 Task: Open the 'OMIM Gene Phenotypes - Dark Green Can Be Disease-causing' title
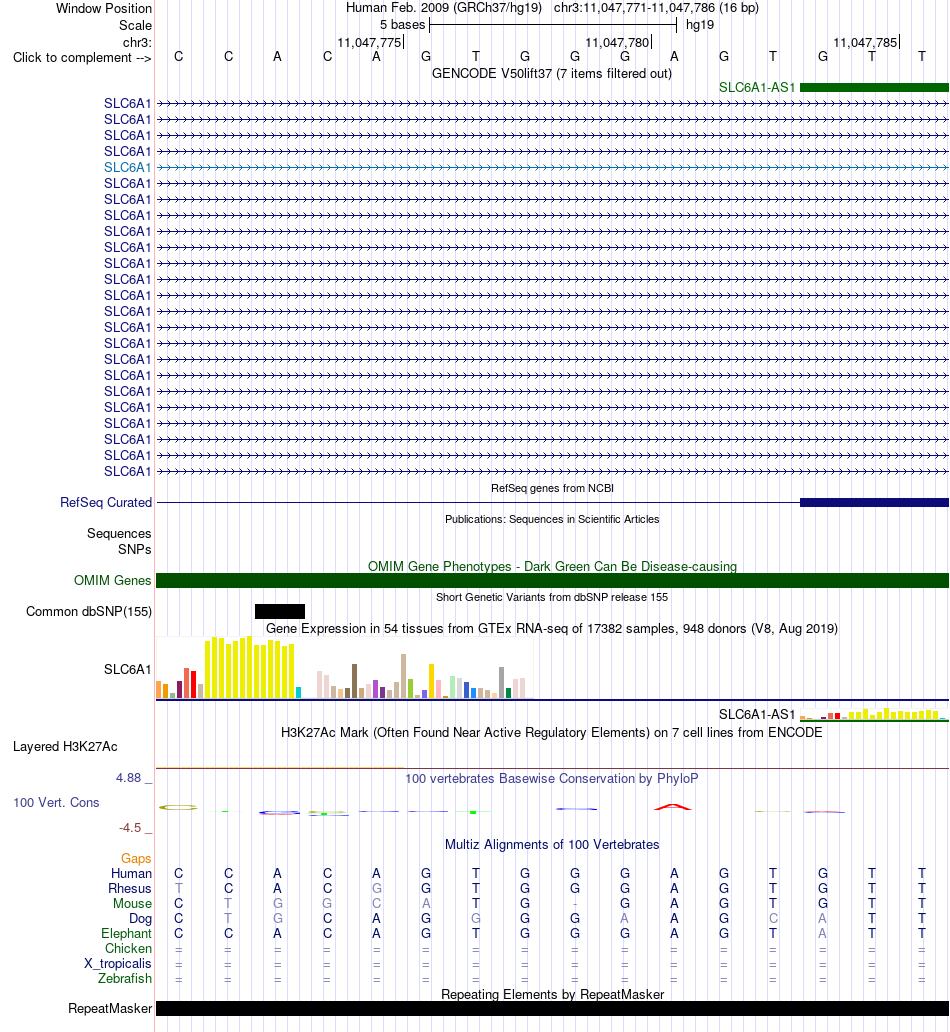pyautogui.click(x=552, y=567)
